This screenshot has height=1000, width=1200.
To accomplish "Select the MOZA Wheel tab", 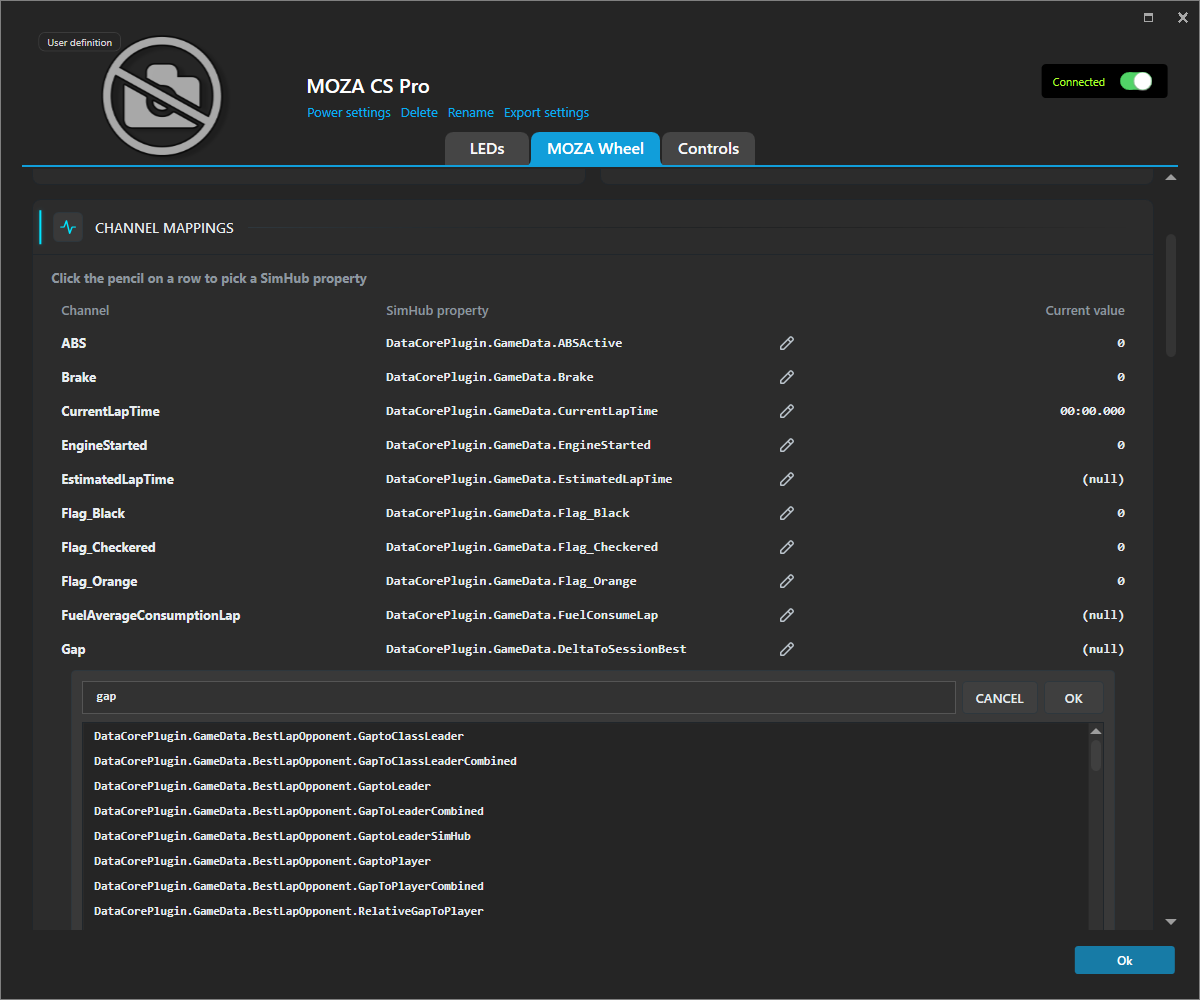I will tap(595, 149).
